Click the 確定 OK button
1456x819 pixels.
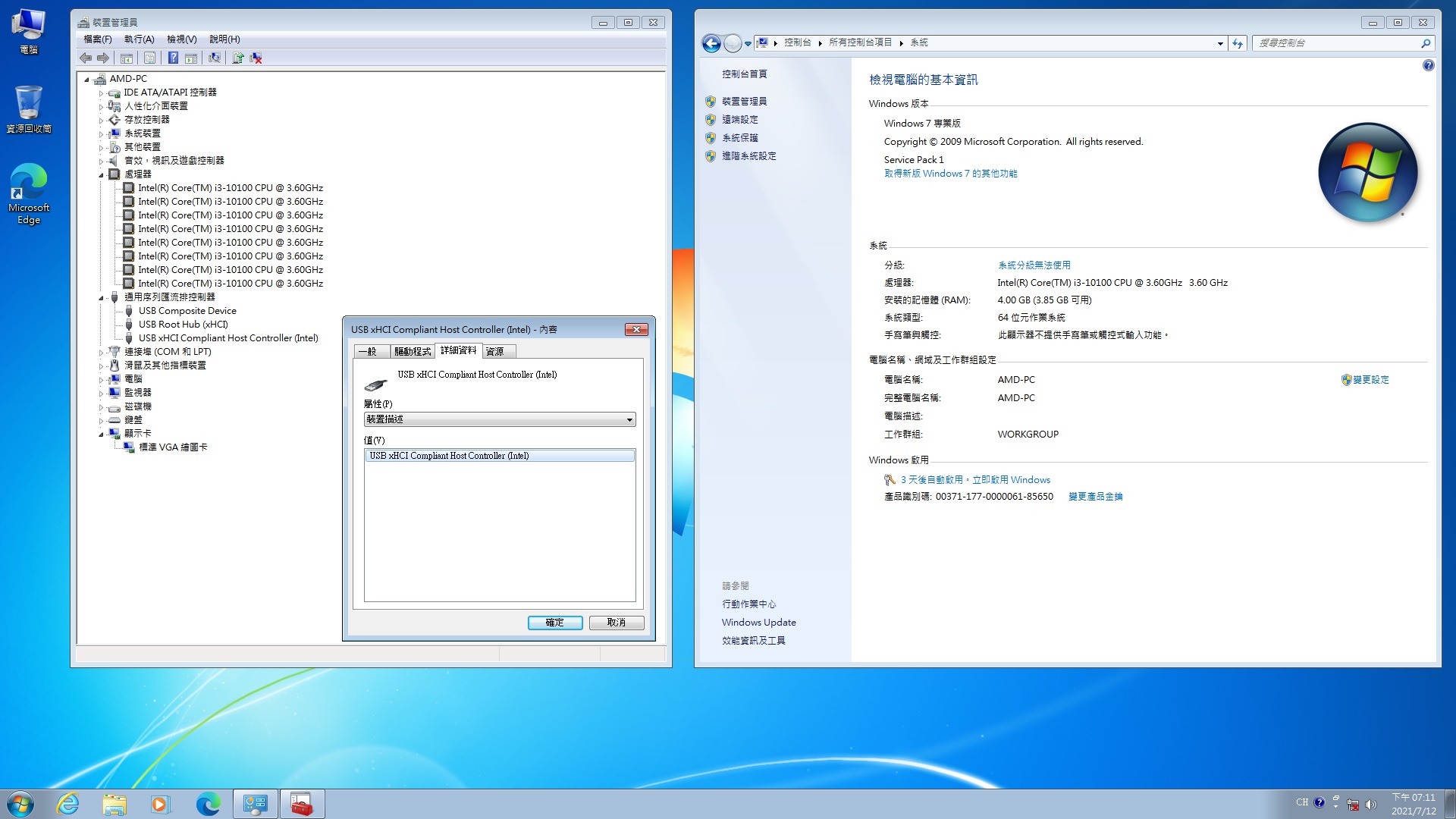pos(554,623)
